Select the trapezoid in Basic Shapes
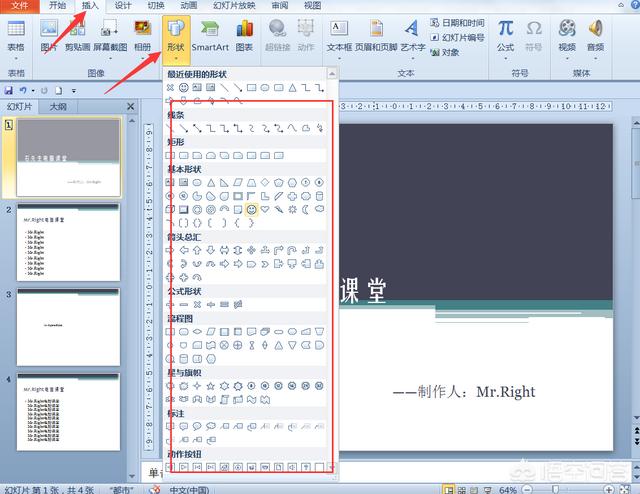Image resolution: width=640 pixels, height=494 pixels. coord(251,182)
